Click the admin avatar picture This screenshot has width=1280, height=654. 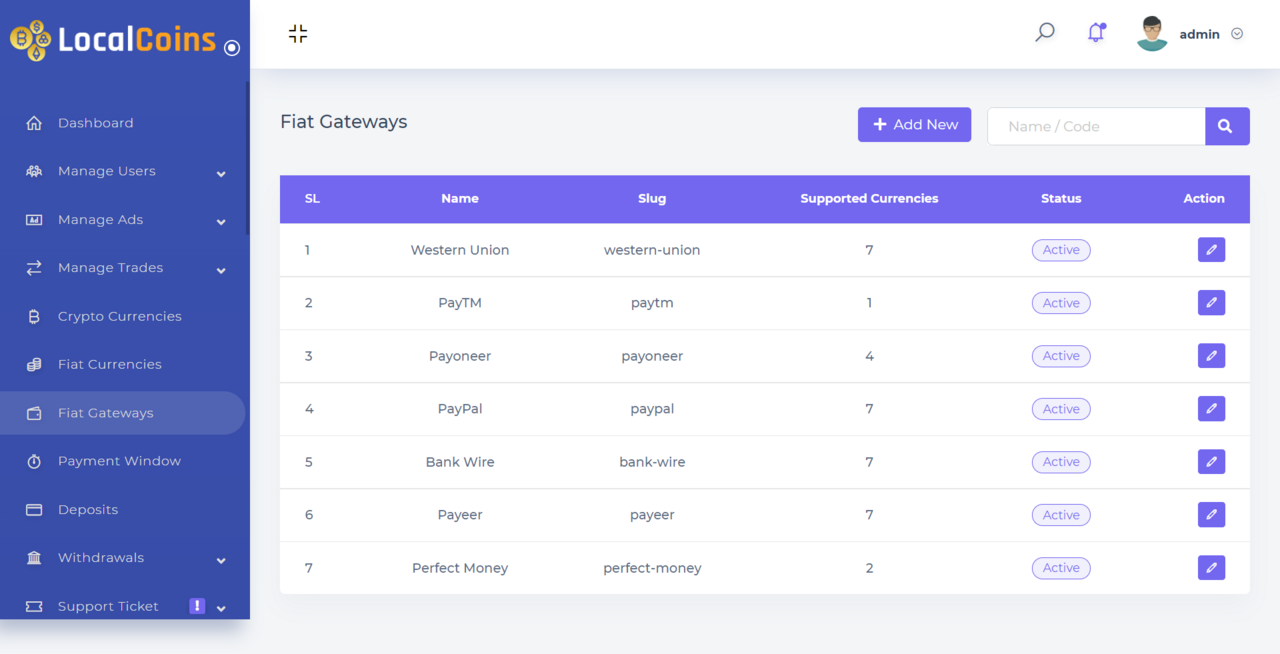click(1152, 34)
